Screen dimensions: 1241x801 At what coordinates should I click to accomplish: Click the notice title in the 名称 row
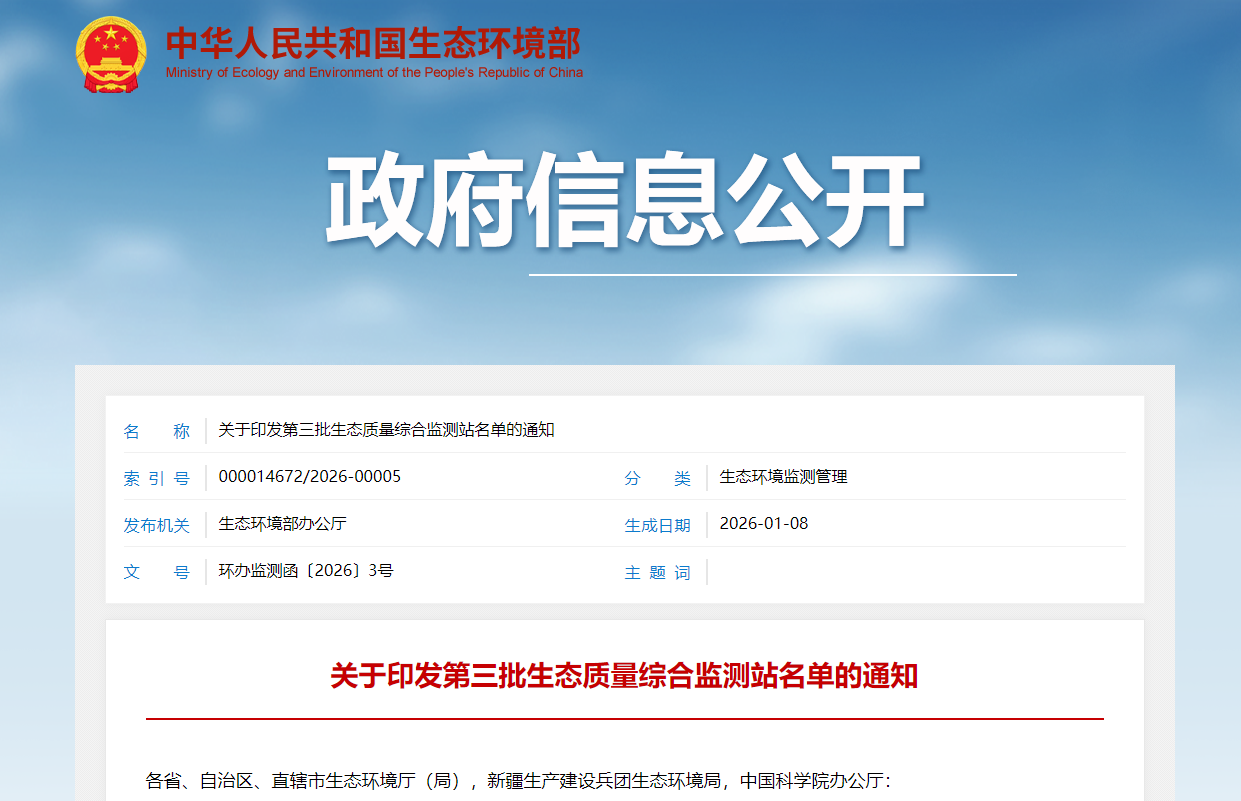[386, 430]
